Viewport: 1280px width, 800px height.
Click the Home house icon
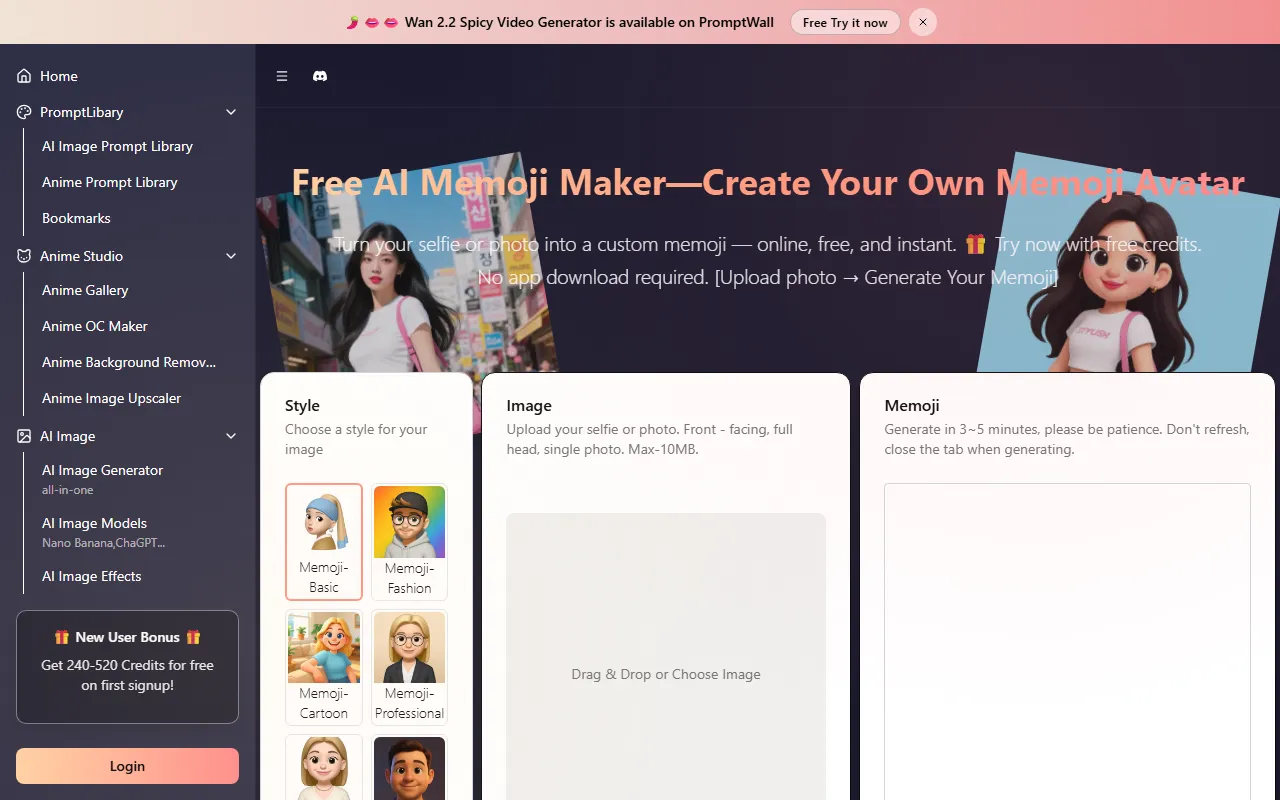click(x=24, y=76)
